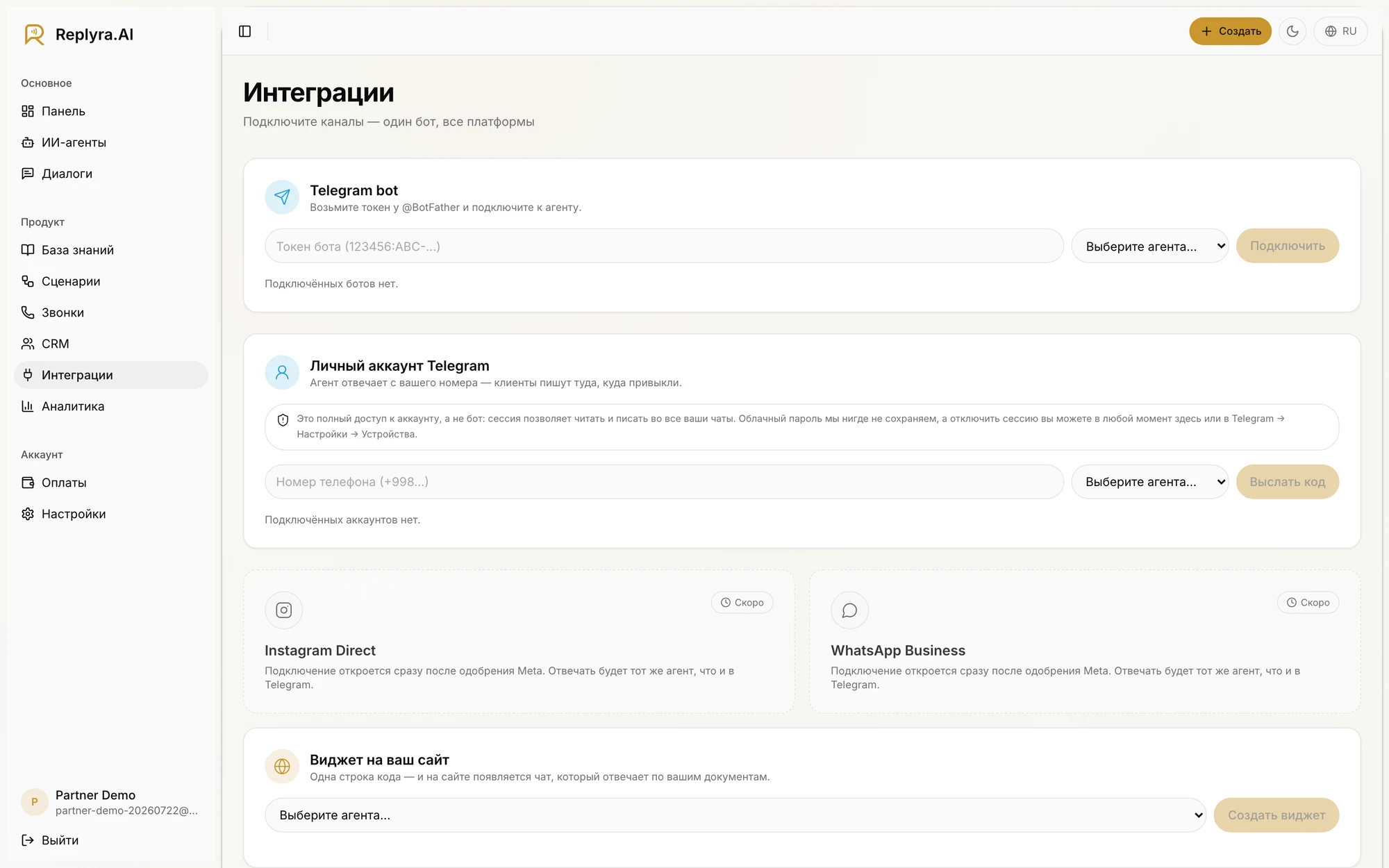The height and width of the screenshot is (868, 1389).
Task: Click the Аналитика chart icon
Action: 28,406
